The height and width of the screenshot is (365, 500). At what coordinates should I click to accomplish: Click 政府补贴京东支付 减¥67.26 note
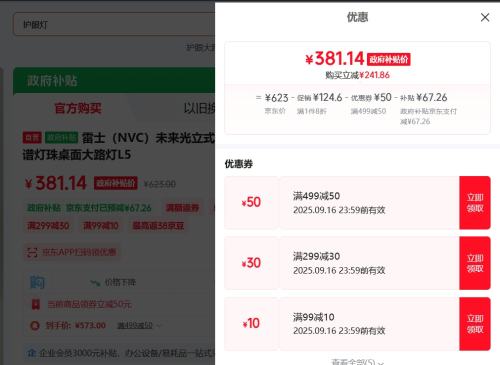[428, 116]
